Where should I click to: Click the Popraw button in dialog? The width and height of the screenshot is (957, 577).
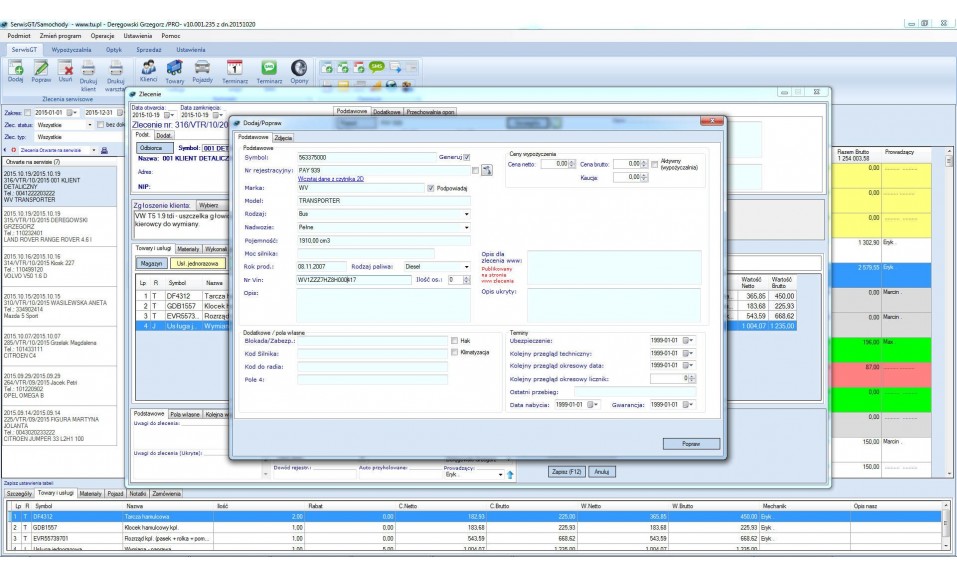point(689,443)
